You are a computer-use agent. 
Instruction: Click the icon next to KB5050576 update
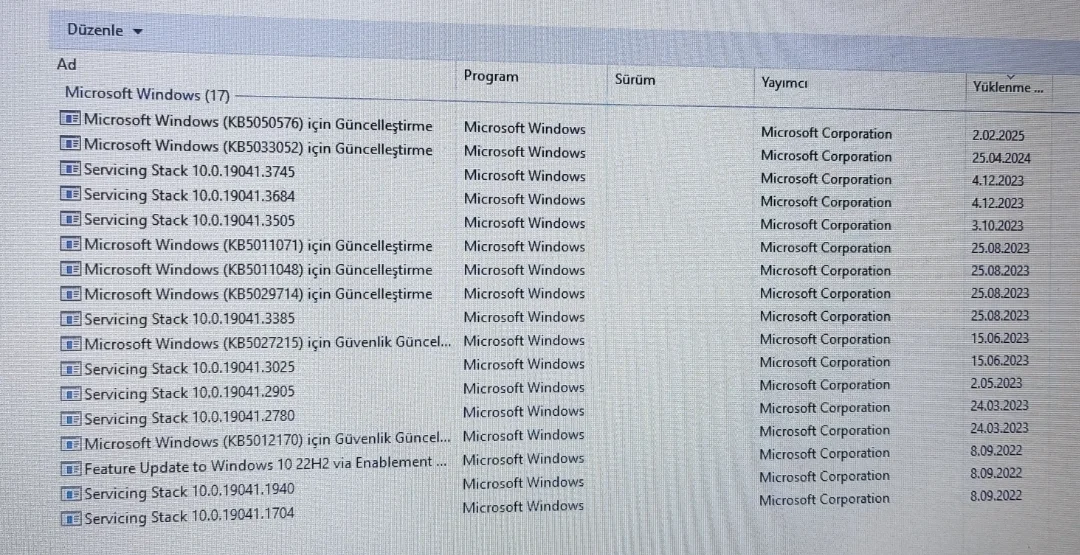(70, 119)
